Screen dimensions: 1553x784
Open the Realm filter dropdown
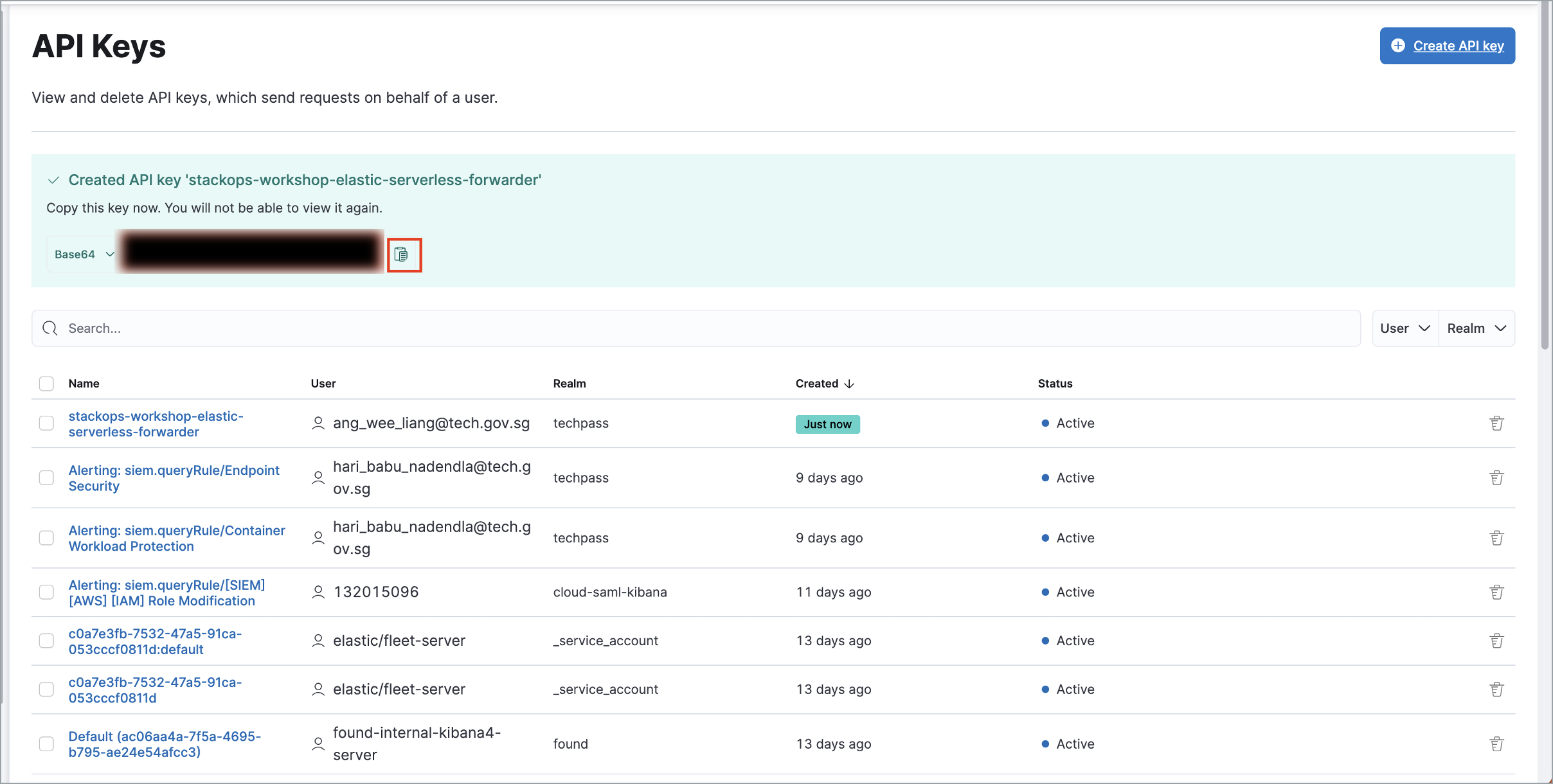tap(1477, 328)
